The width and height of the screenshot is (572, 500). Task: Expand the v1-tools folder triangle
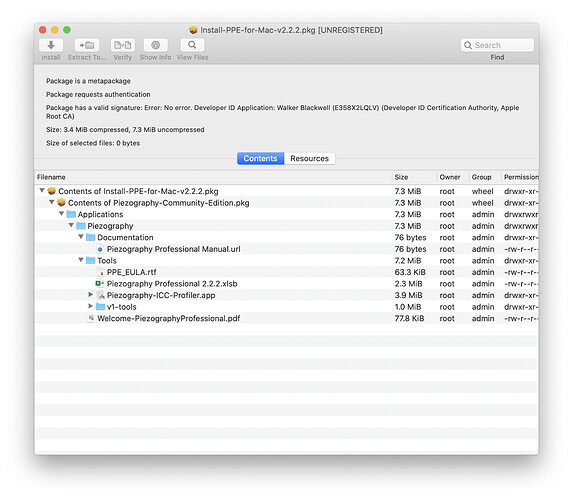pyautogui.click(x=91, y=306)
